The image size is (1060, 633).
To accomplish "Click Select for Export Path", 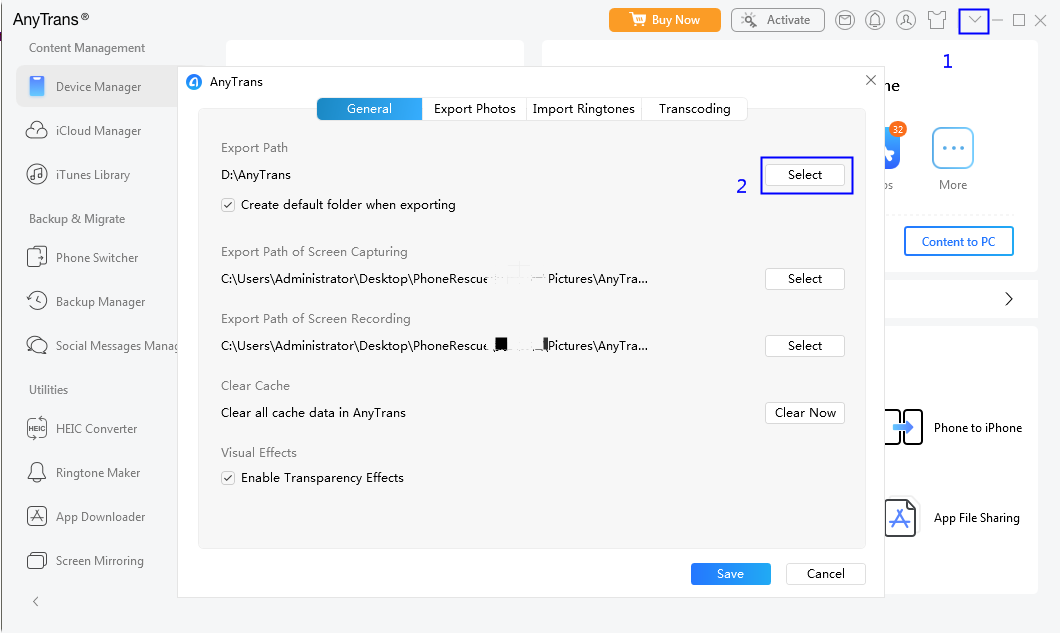I will click(x=804, y=175).
